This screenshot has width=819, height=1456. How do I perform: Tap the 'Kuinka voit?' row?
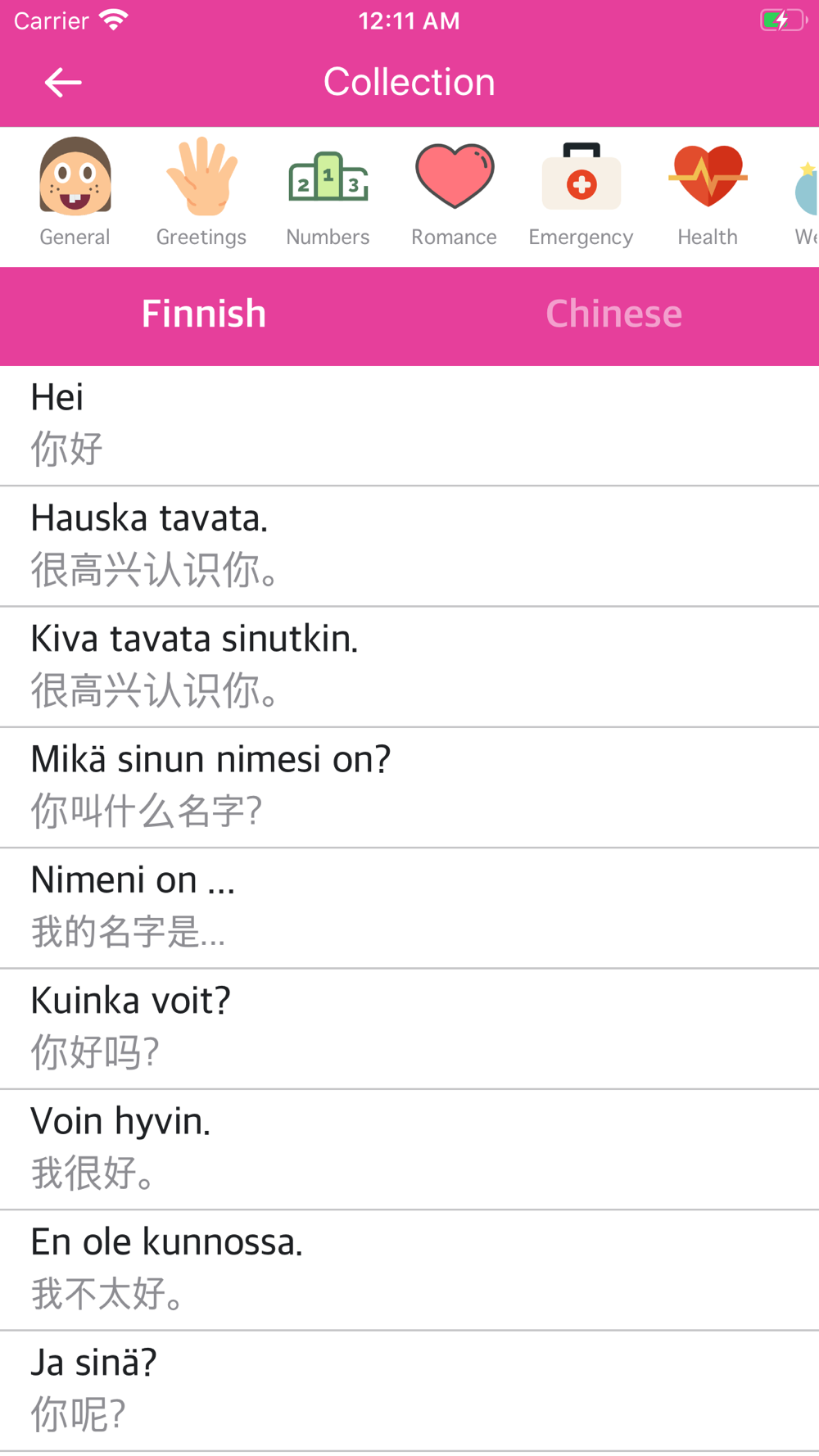point(409,1029)
